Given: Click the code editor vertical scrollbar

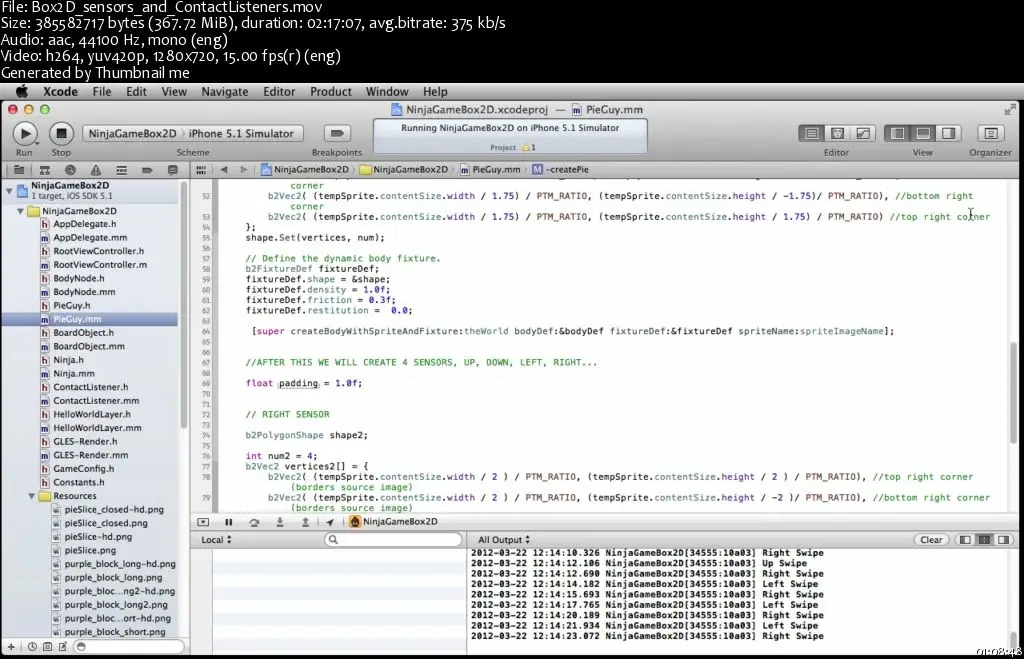Looking at the screenshot, I should click(1014, 392).
